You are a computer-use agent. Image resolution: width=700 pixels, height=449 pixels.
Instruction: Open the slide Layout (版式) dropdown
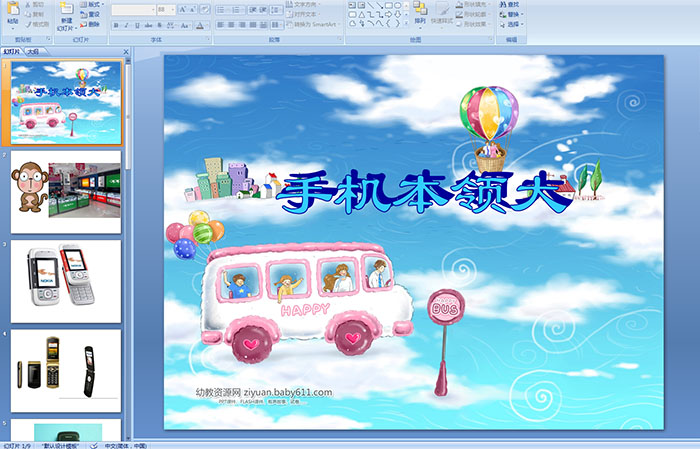(x=92, y=4)
